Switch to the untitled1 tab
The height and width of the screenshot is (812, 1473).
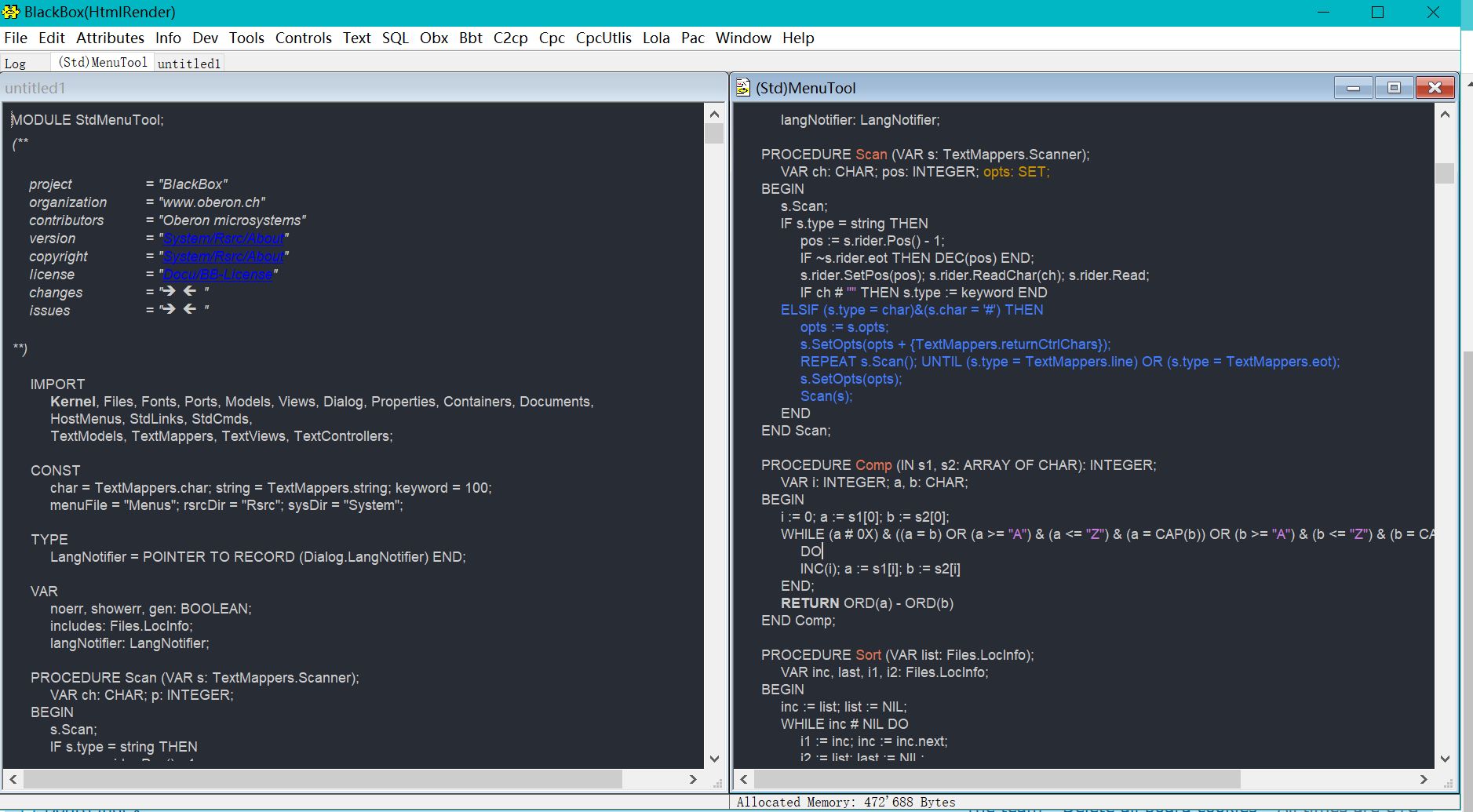point(189,64)
